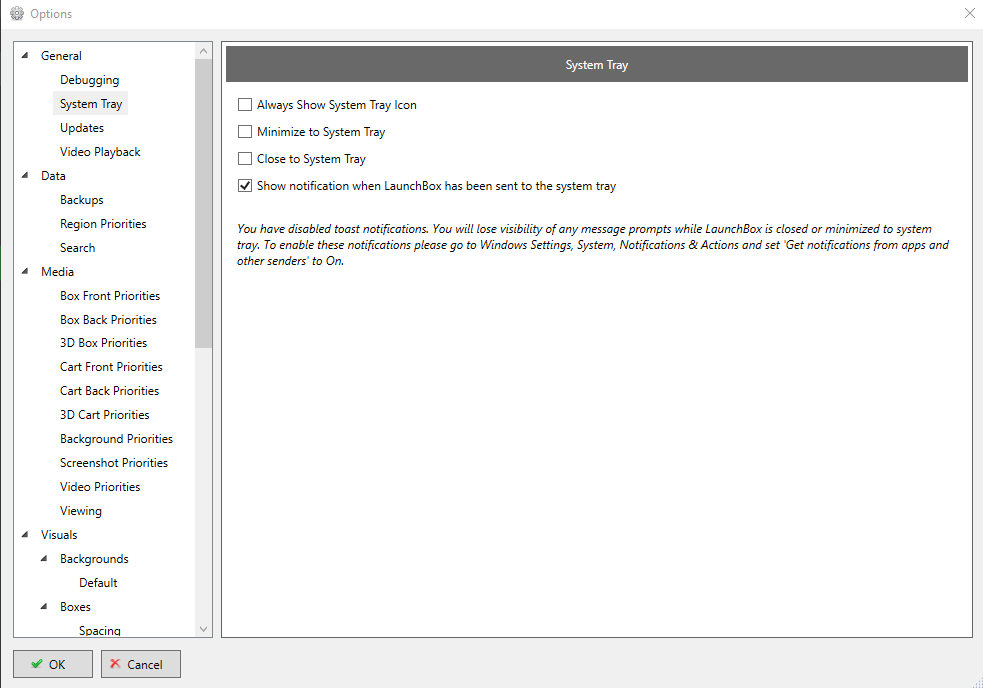Screen dimensions: 983x688
Task: Collapse the General tree section
Action: coord(25,55)
